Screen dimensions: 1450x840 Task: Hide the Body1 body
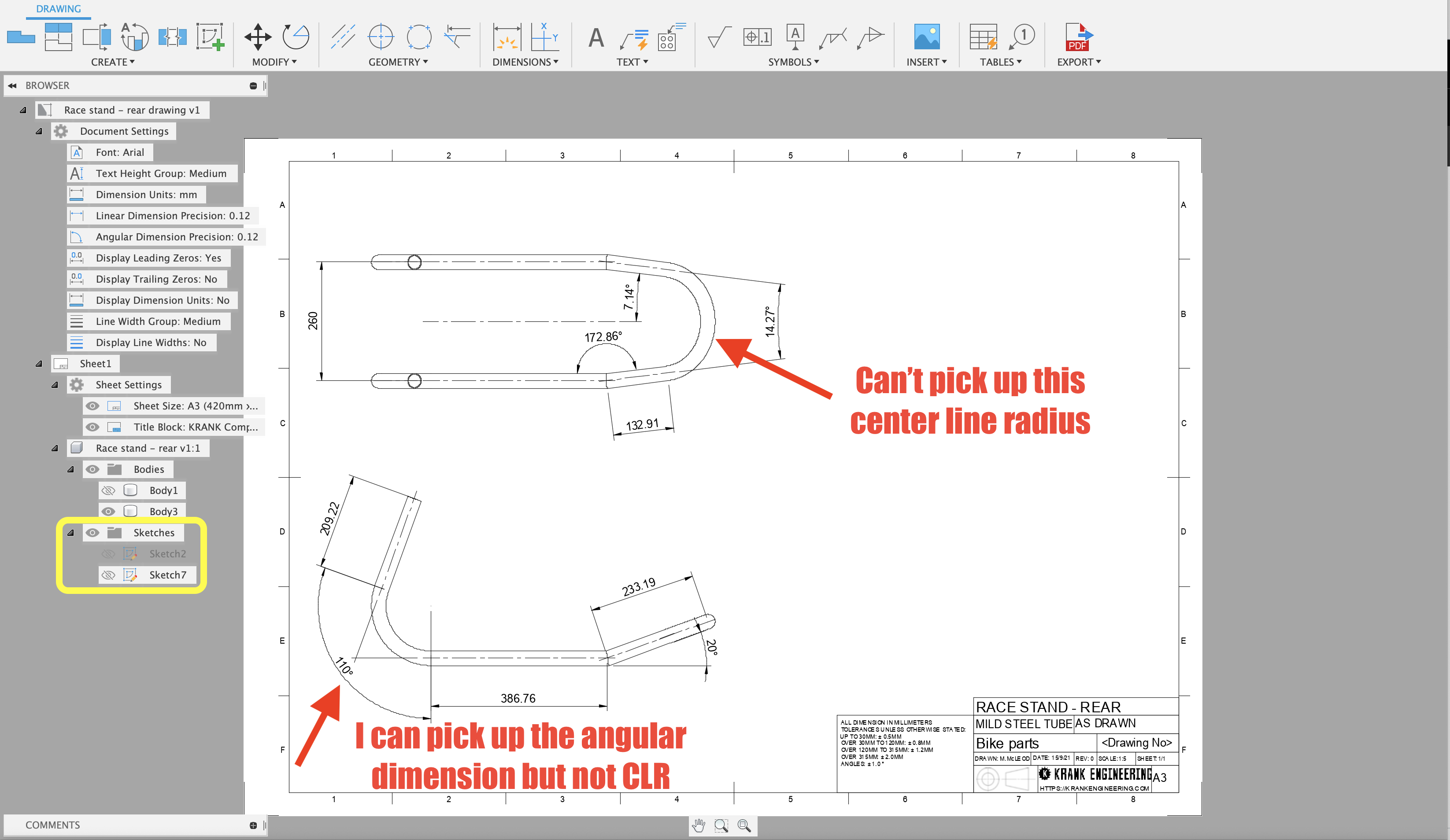click(x=108, y=490)
